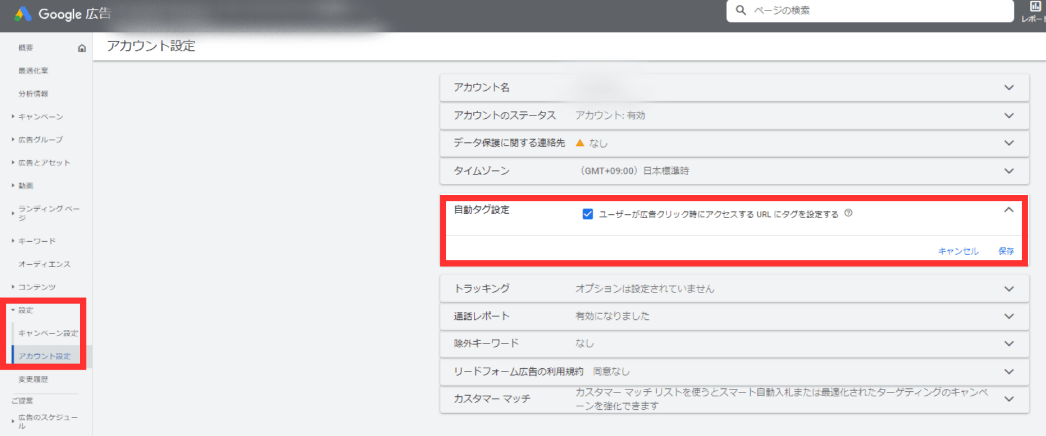Expand the タイムゾーン row chevron
Image resolution: width=1046 pixels, height=436 pixels.
(1009, 171)
